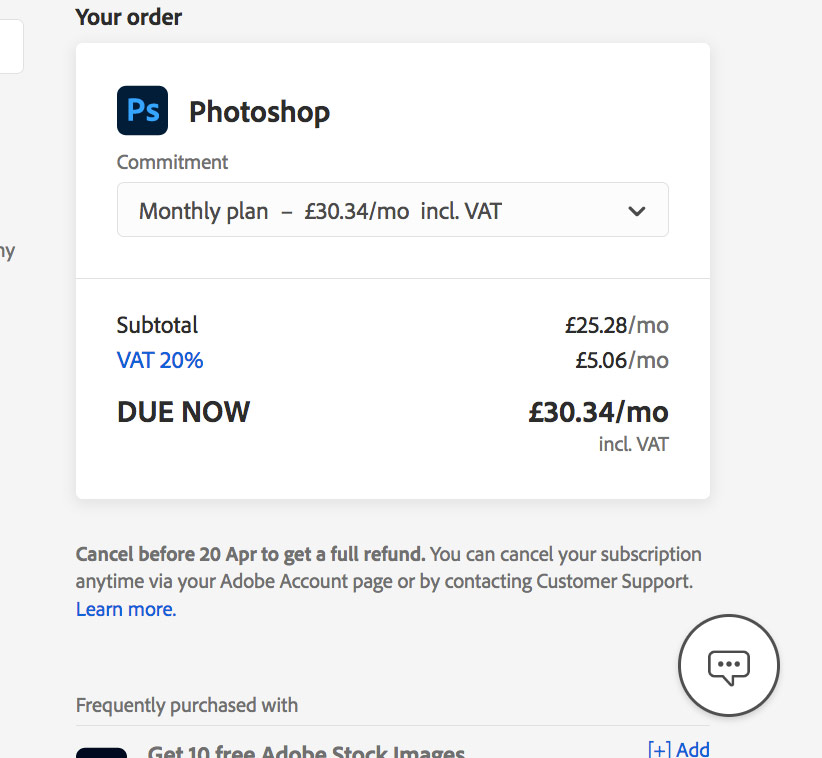Click the Your order heading
This screenshot has height=758, width=822.
point(129,17)
